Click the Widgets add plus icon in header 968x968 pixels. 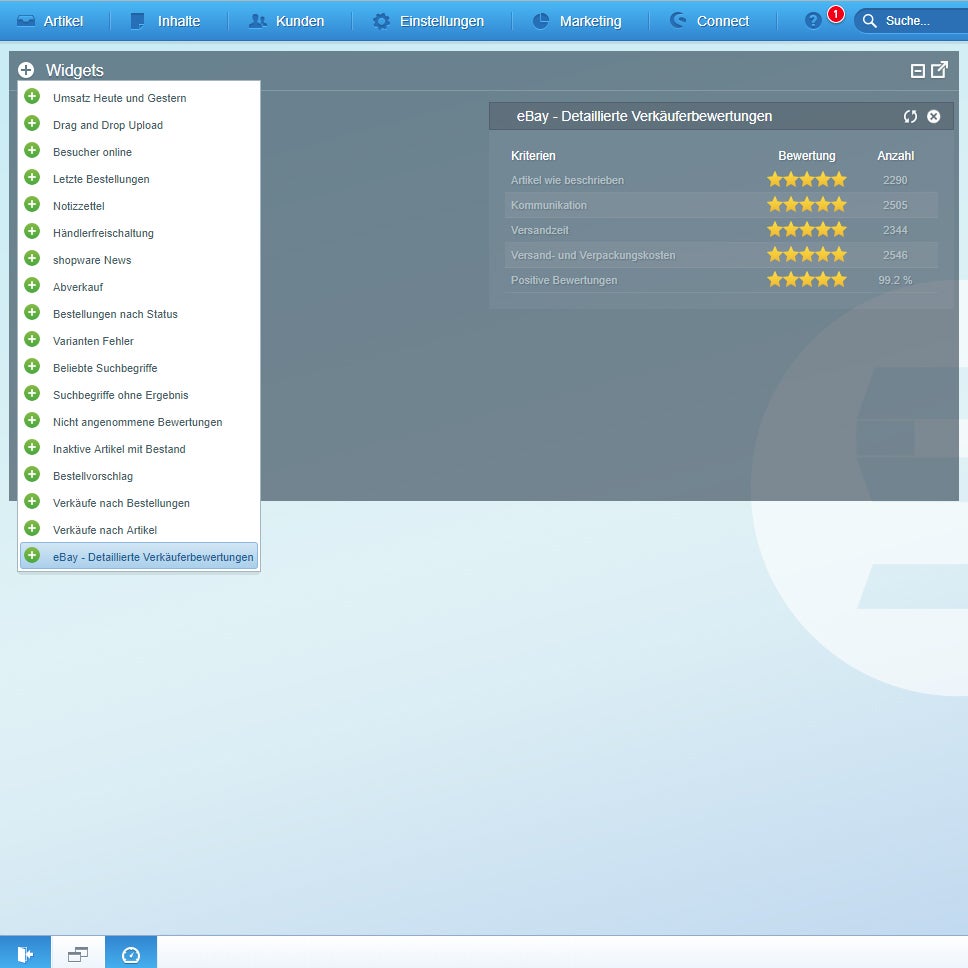pos(26,70)
